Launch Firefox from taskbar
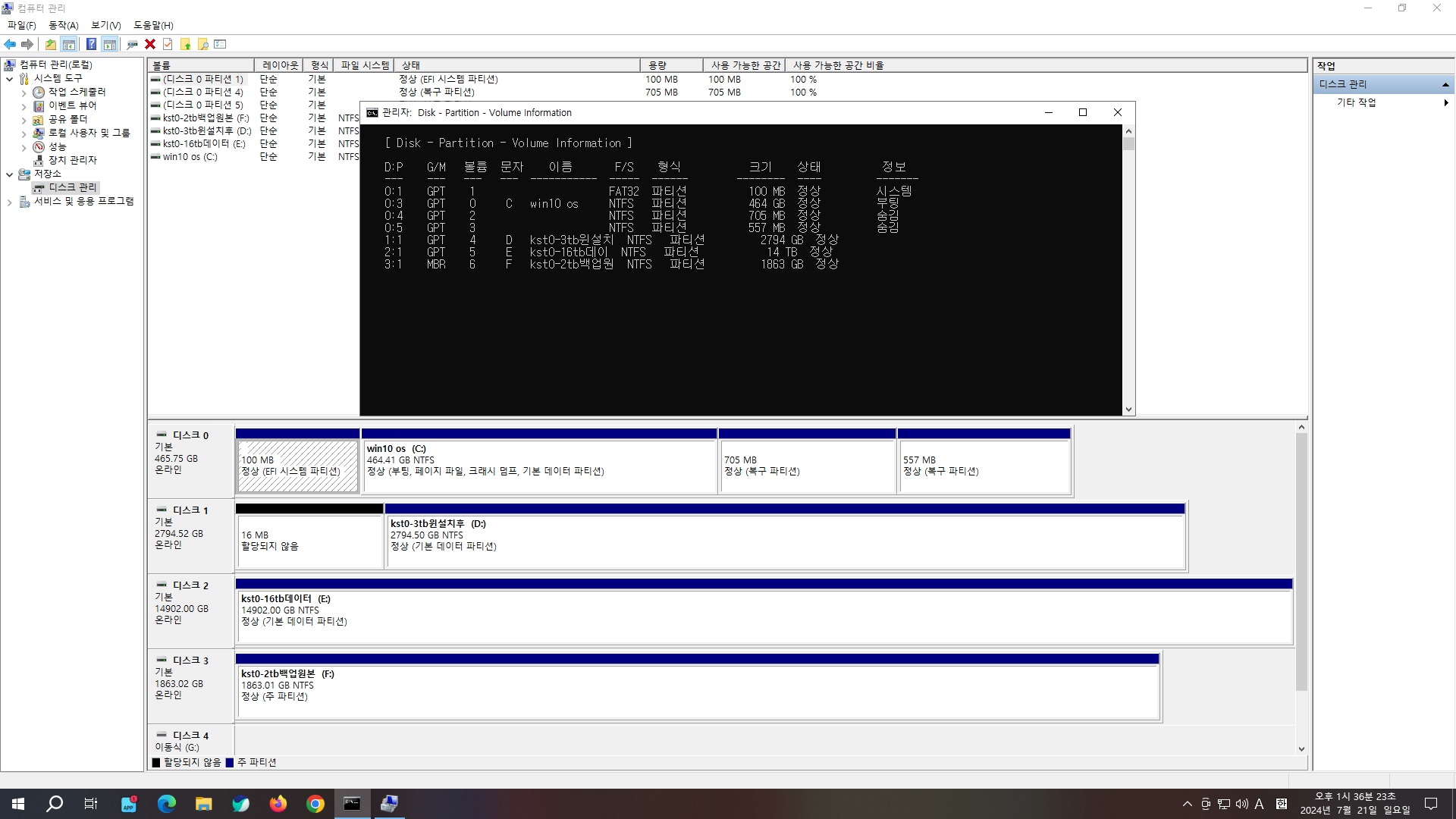 [x=278, y=804]
